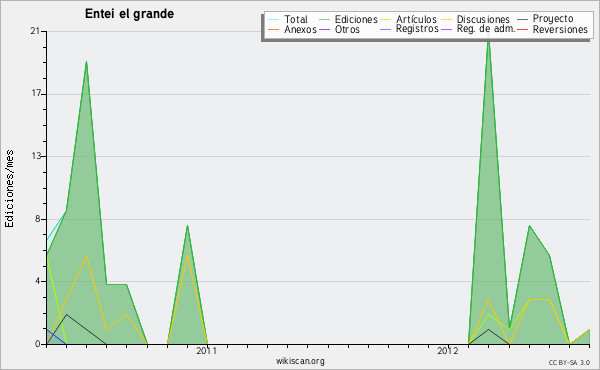Click the 2011 x-axis label
This screenshot has width=600, height=370.
click(207, 351)
